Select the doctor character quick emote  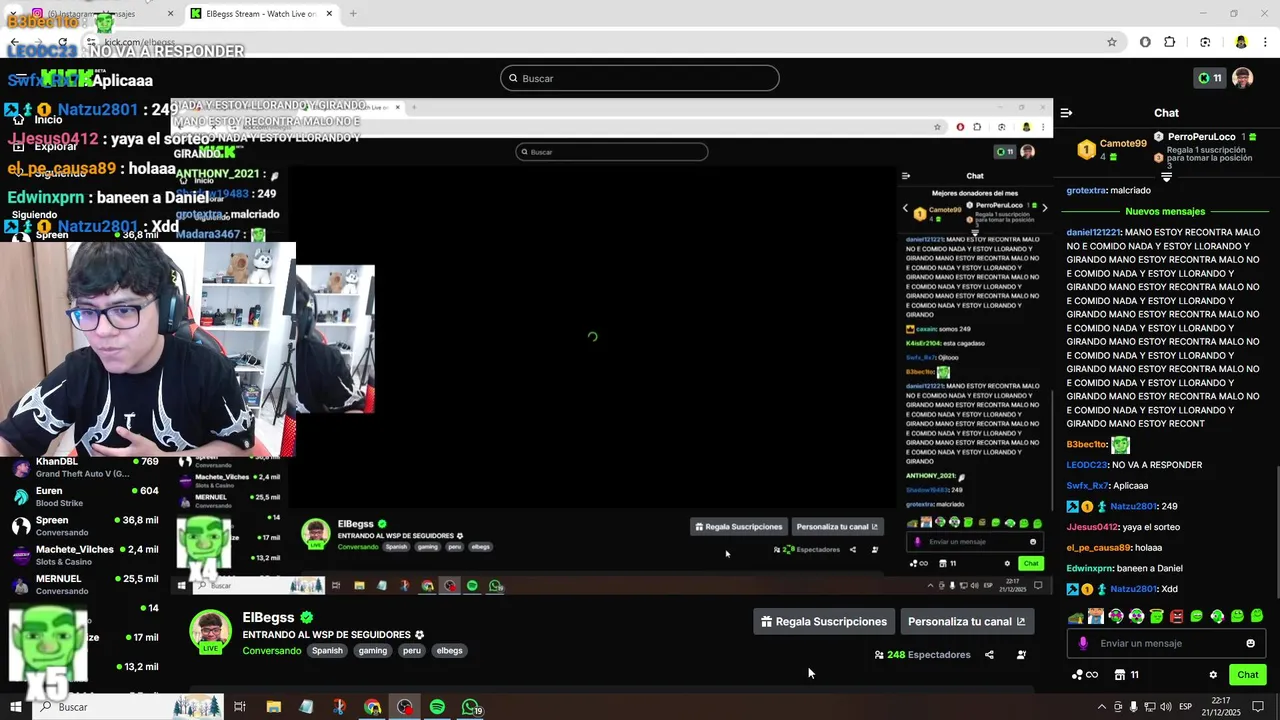[x=1096, y=616]
